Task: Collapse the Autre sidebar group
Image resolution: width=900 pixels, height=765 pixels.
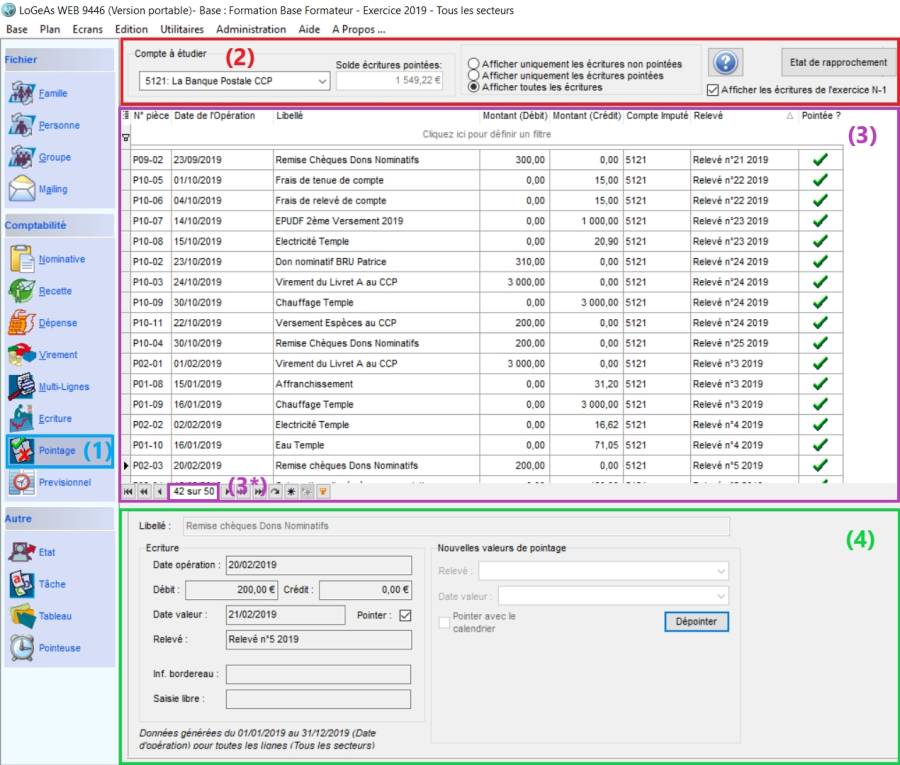Action: [x=59, y=519]
